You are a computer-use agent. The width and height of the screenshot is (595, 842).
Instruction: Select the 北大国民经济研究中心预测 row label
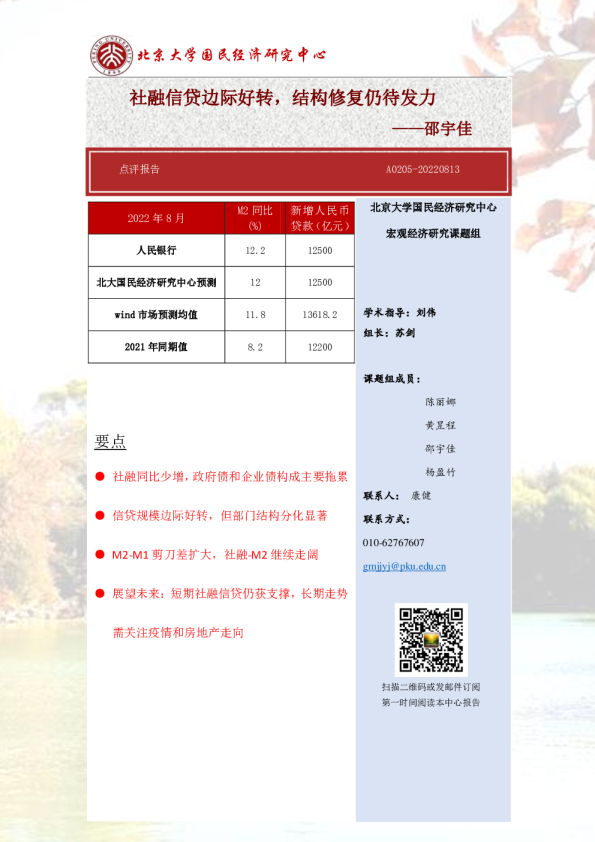pos(156,282)
